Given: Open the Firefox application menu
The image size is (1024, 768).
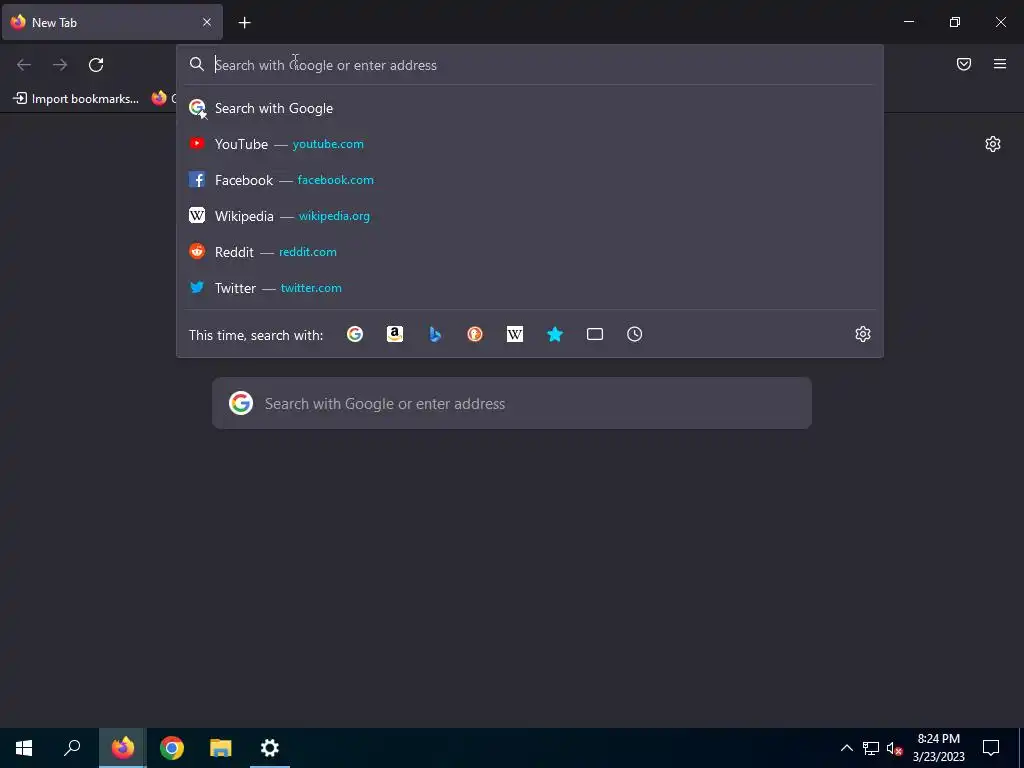Looking at the screenshot, I should pyautogui.click(x=1000, y=64).
